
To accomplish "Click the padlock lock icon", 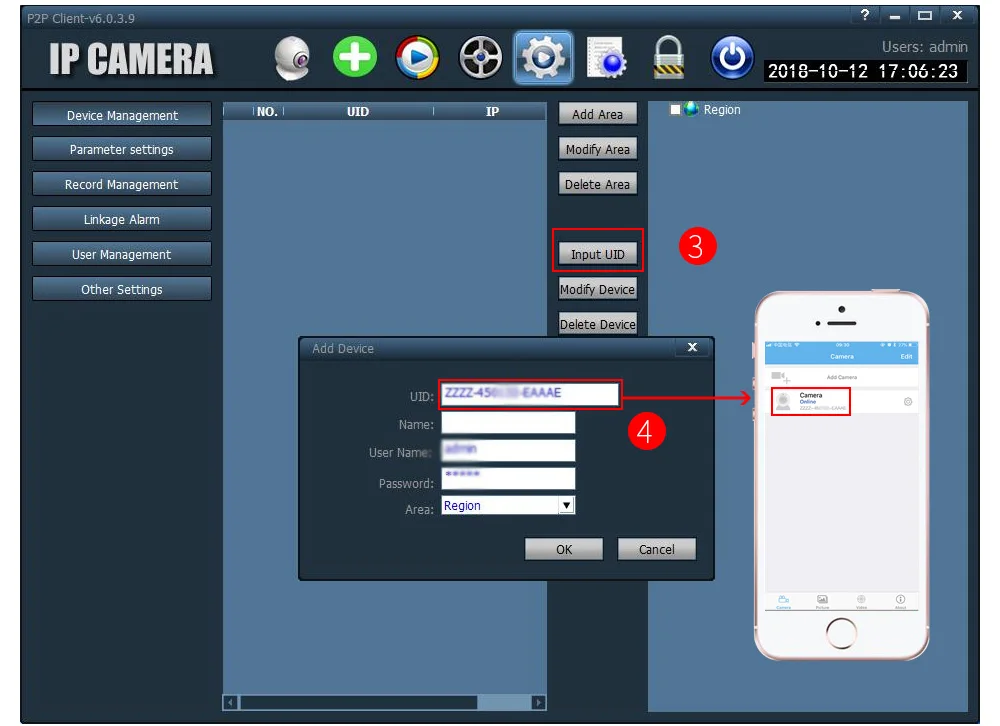I will tap(668, 57).
